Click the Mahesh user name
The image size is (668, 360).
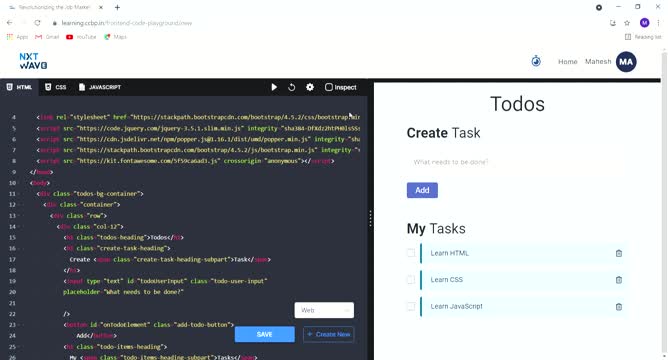coord(598,62)
